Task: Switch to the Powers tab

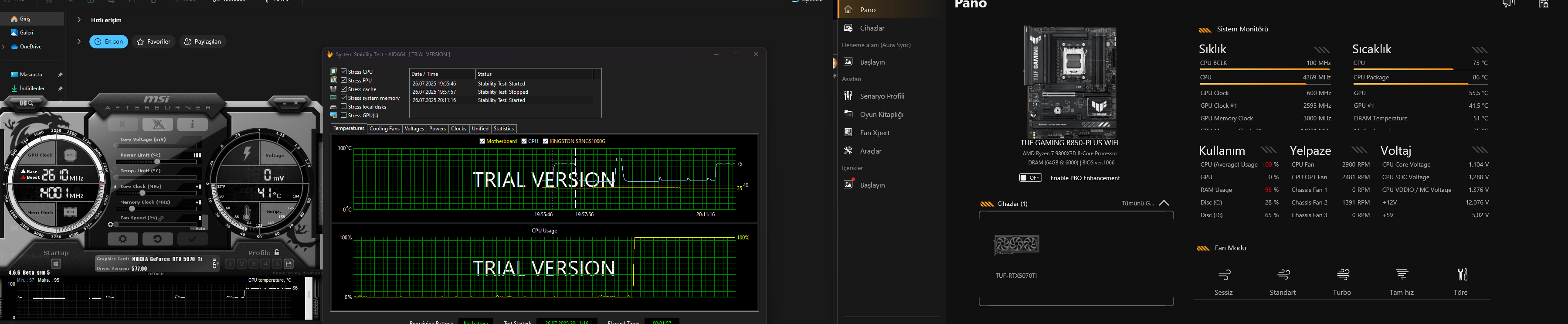Action: (x=438, y=129)
